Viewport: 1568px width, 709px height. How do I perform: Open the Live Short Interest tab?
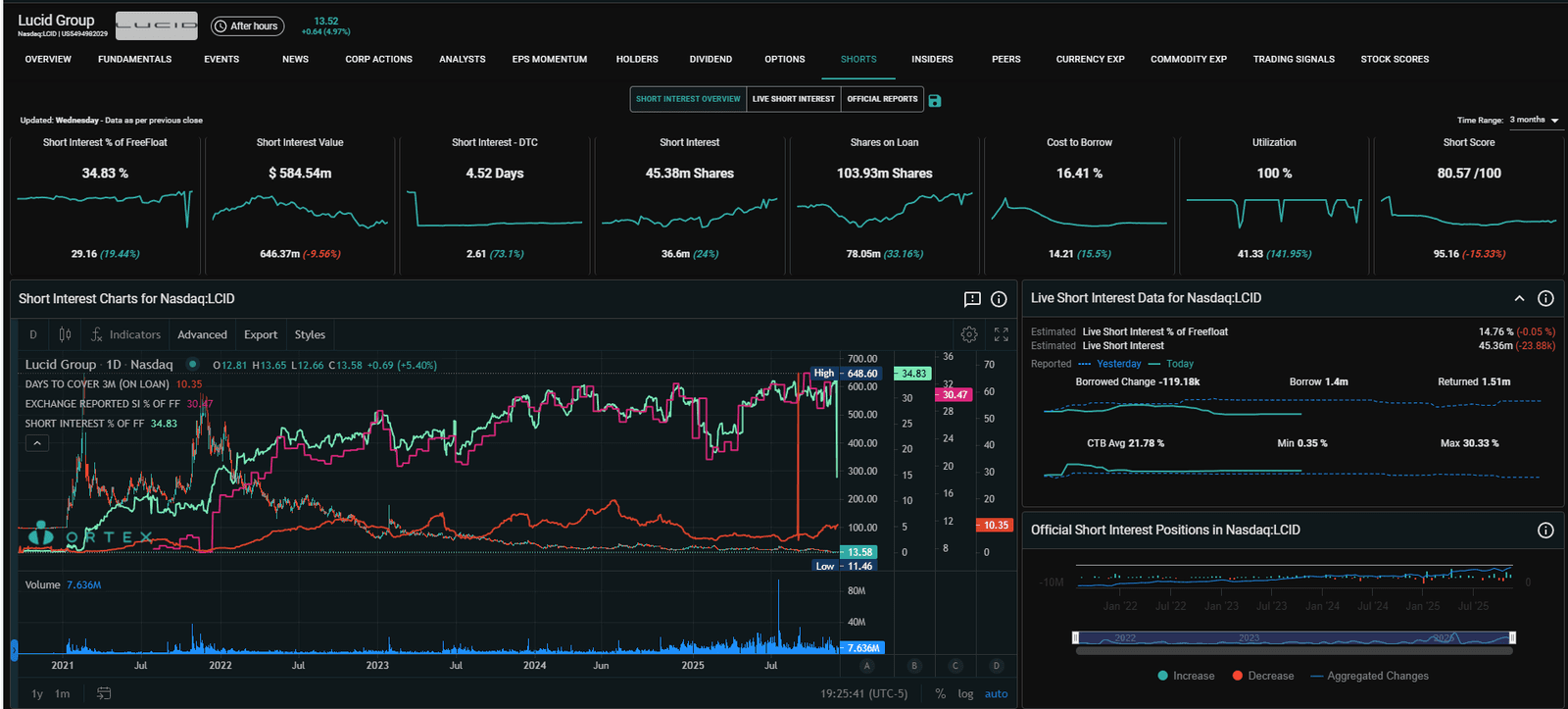[x=793, y=99]
